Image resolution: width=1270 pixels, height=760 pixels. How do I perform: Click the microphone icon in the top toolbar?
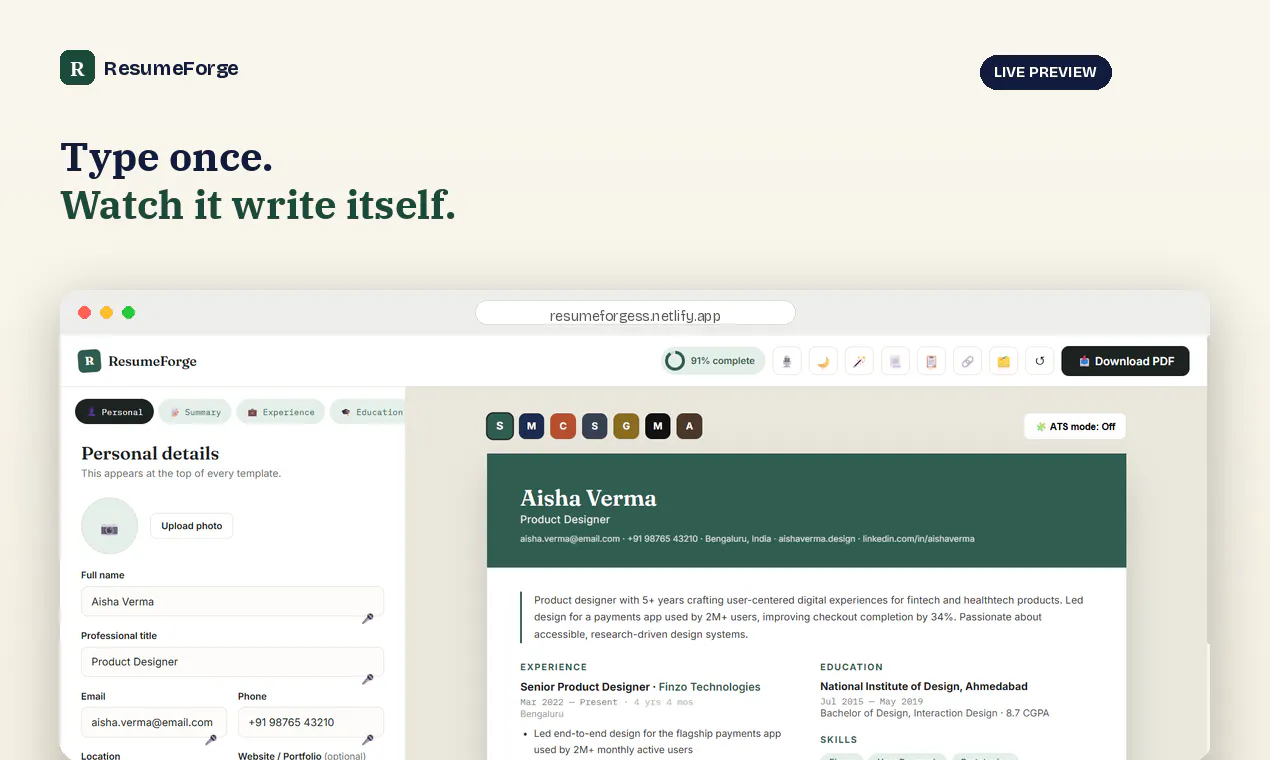click(x=787, y=361)
